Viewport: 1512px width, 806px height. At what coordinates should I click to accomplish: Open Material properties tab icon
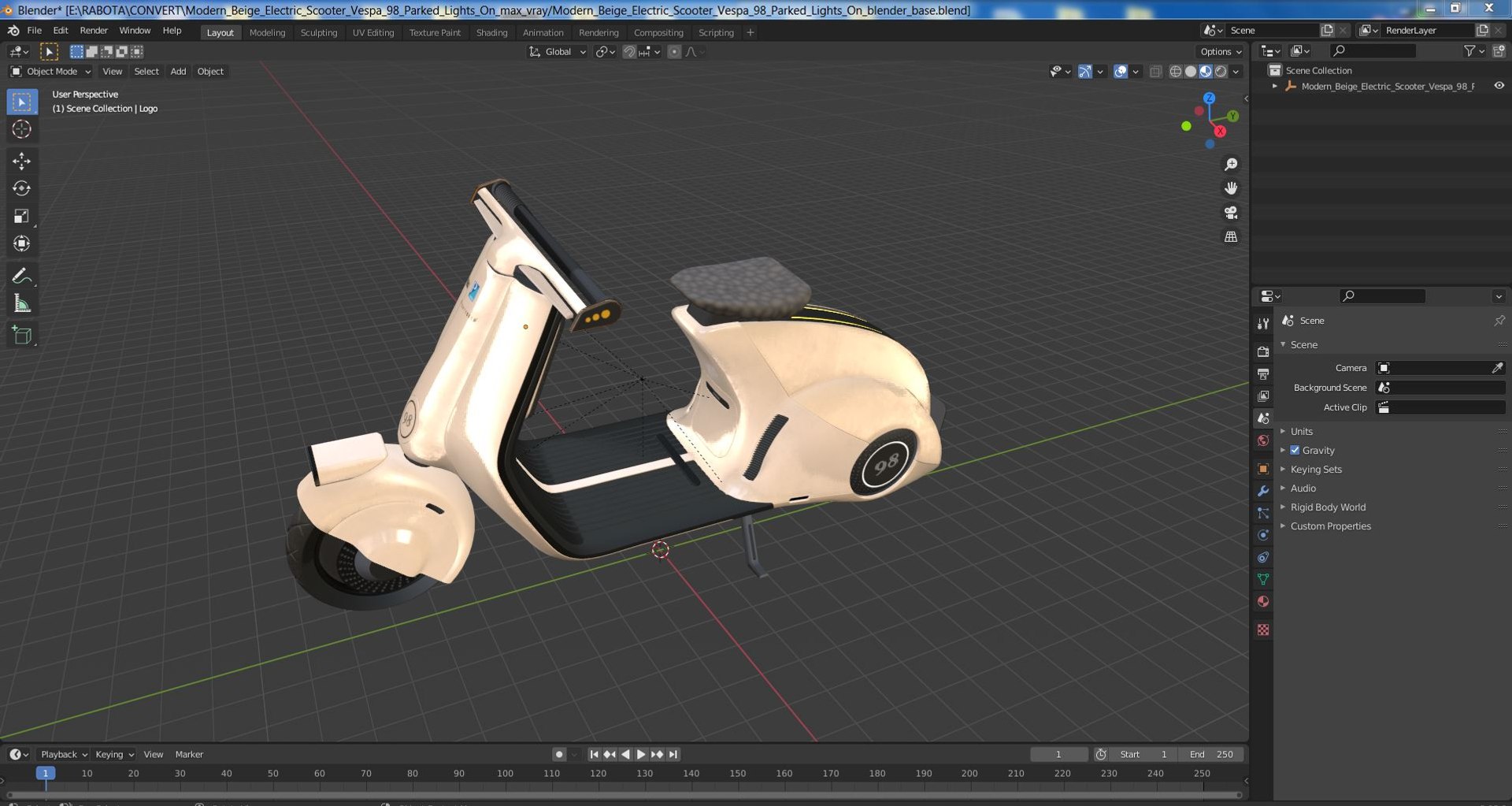[x=1263, y=602]
